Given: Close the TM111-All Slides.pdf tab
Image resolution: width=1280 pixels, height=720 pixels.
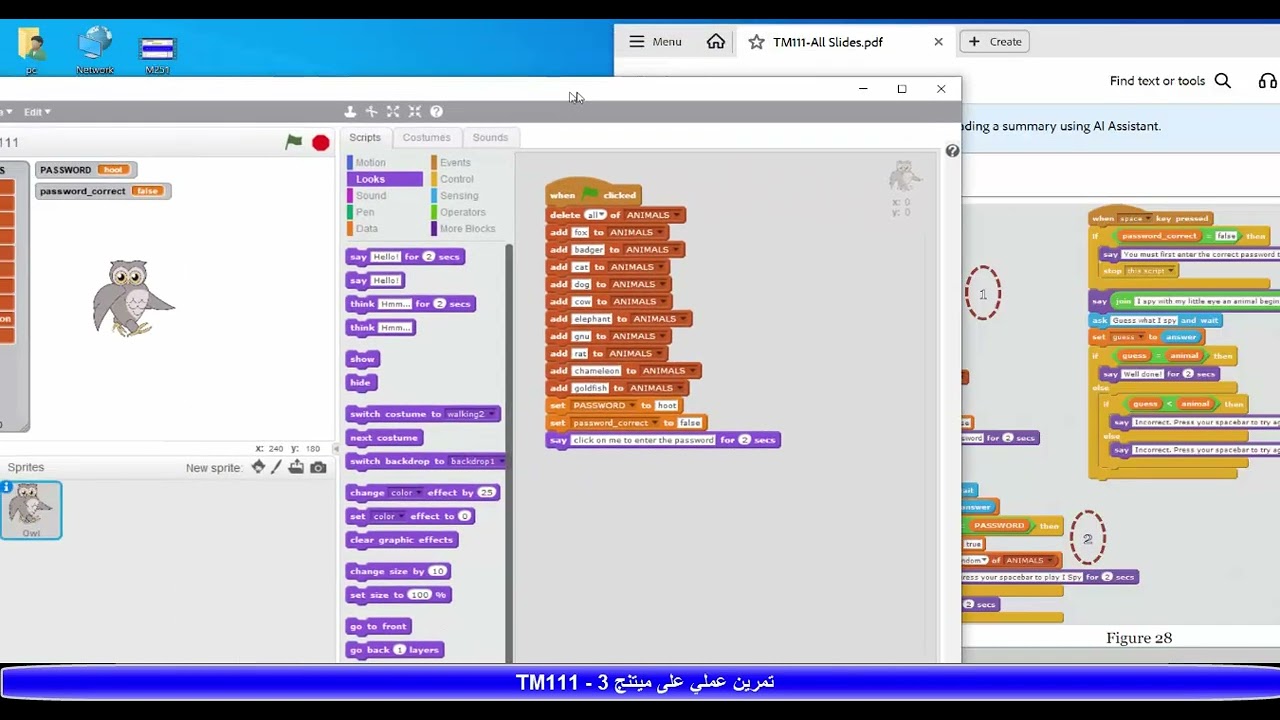Looking at the screenshot, I should coord(938,41).
